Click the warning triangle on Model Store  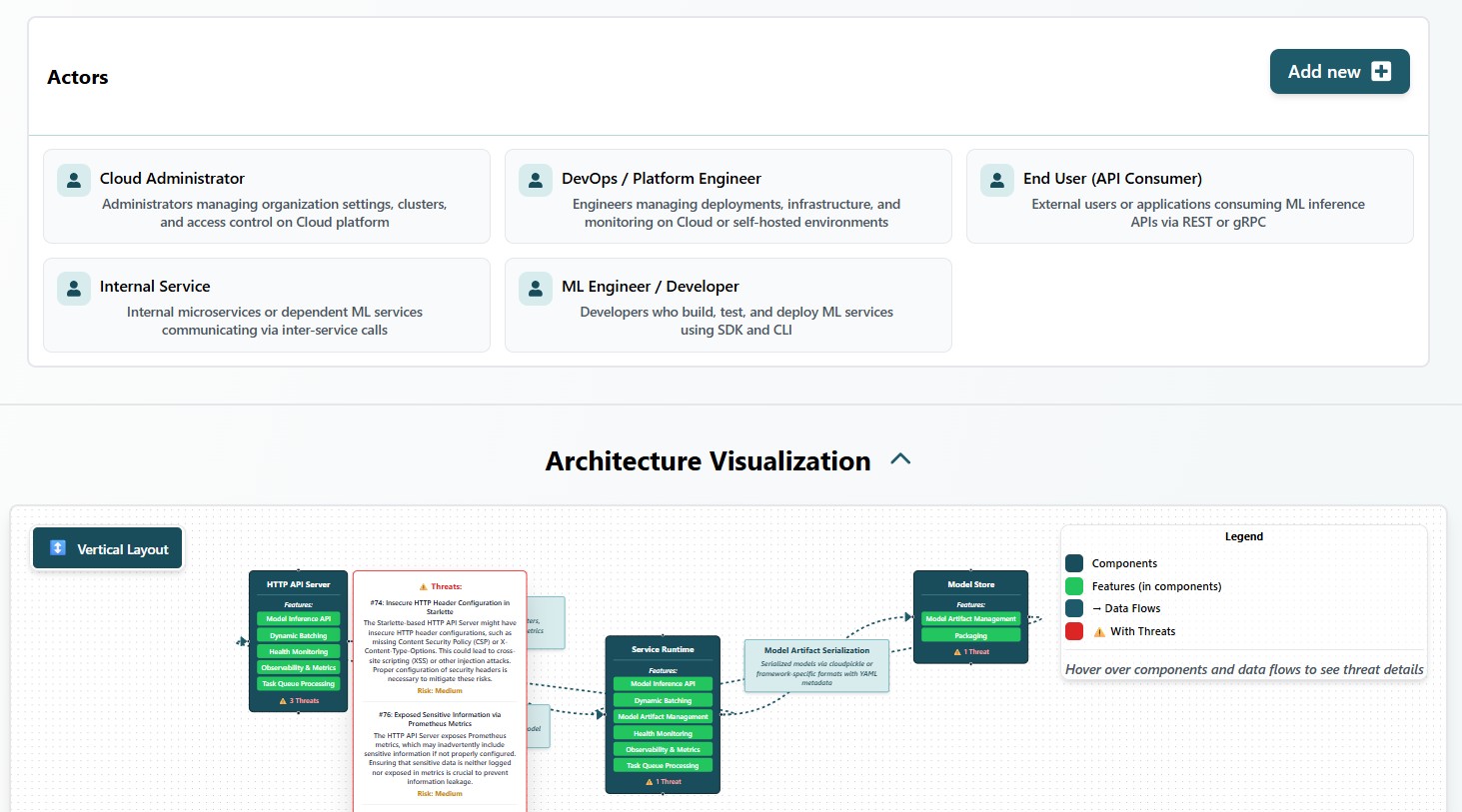[957, 650]
